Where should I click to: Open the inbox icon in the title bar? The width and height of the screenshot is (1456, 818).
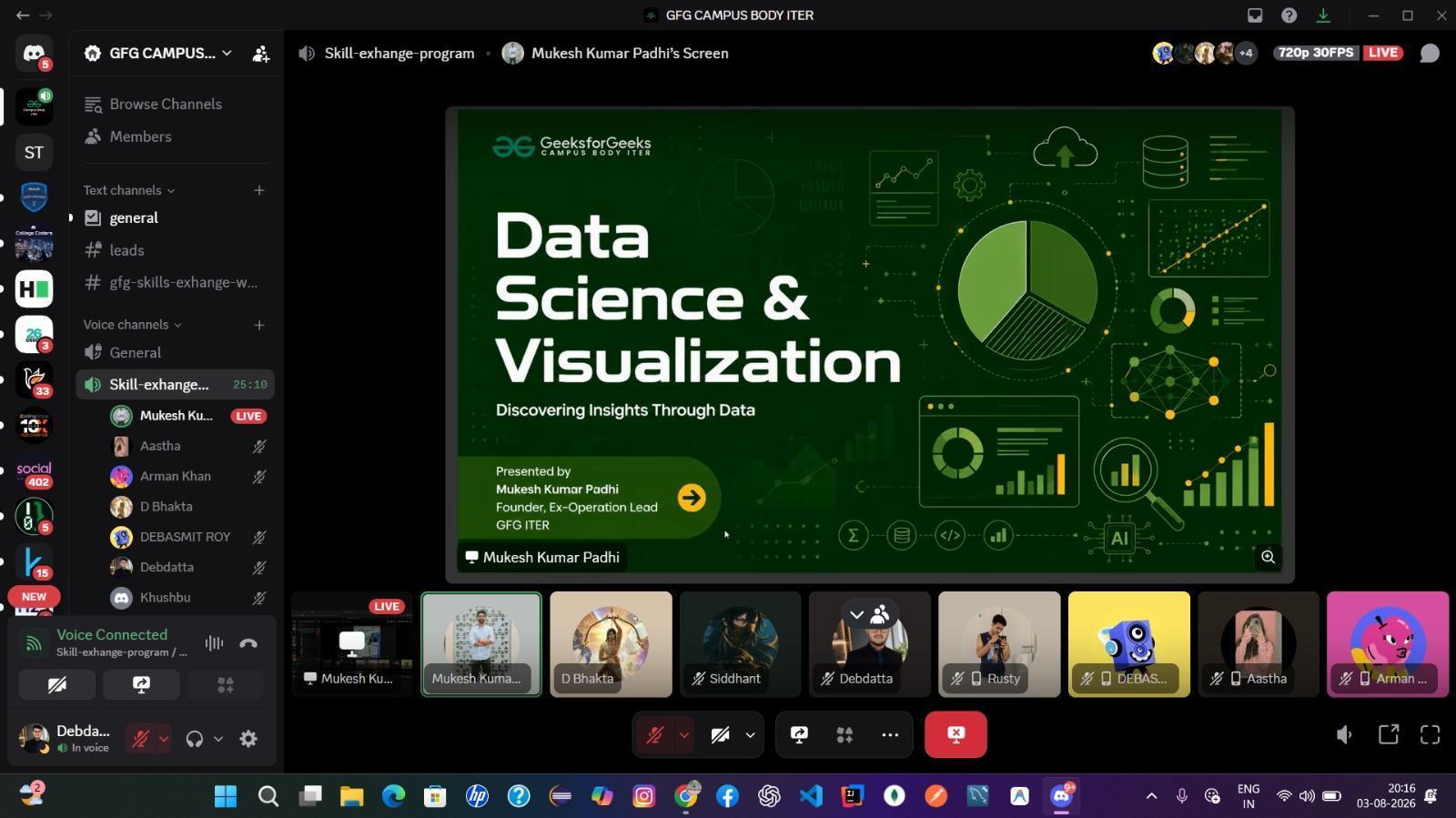1255,15
